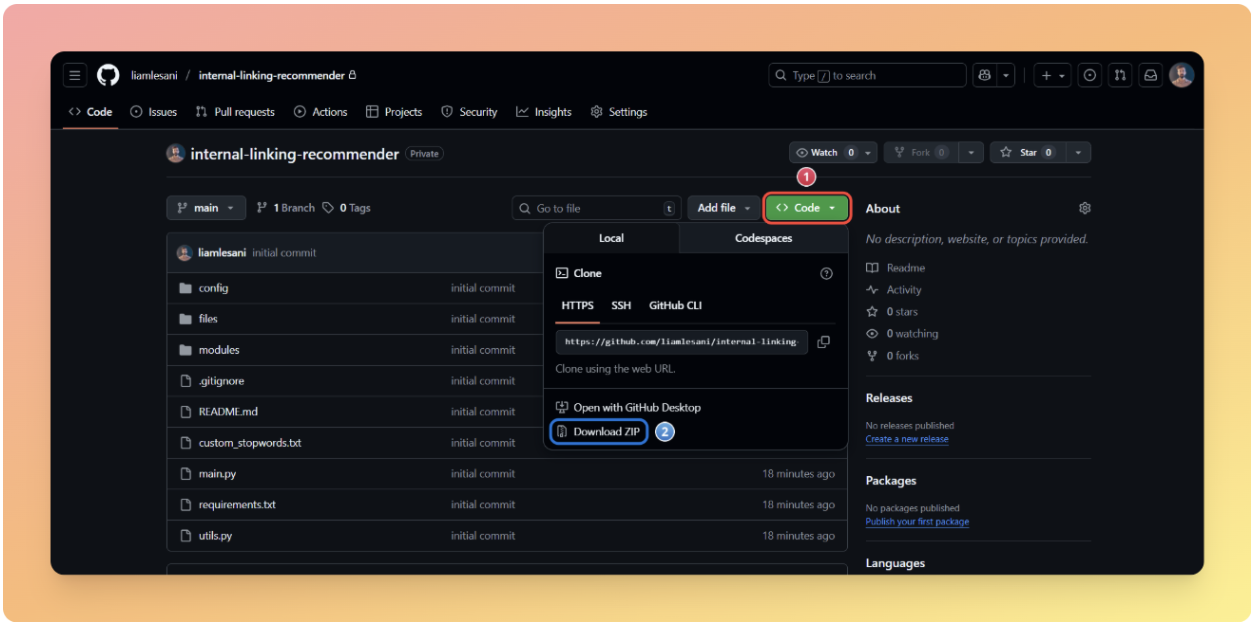1252x626 pixels.
Task: Select the SSH clone tab
Action: 621,306
